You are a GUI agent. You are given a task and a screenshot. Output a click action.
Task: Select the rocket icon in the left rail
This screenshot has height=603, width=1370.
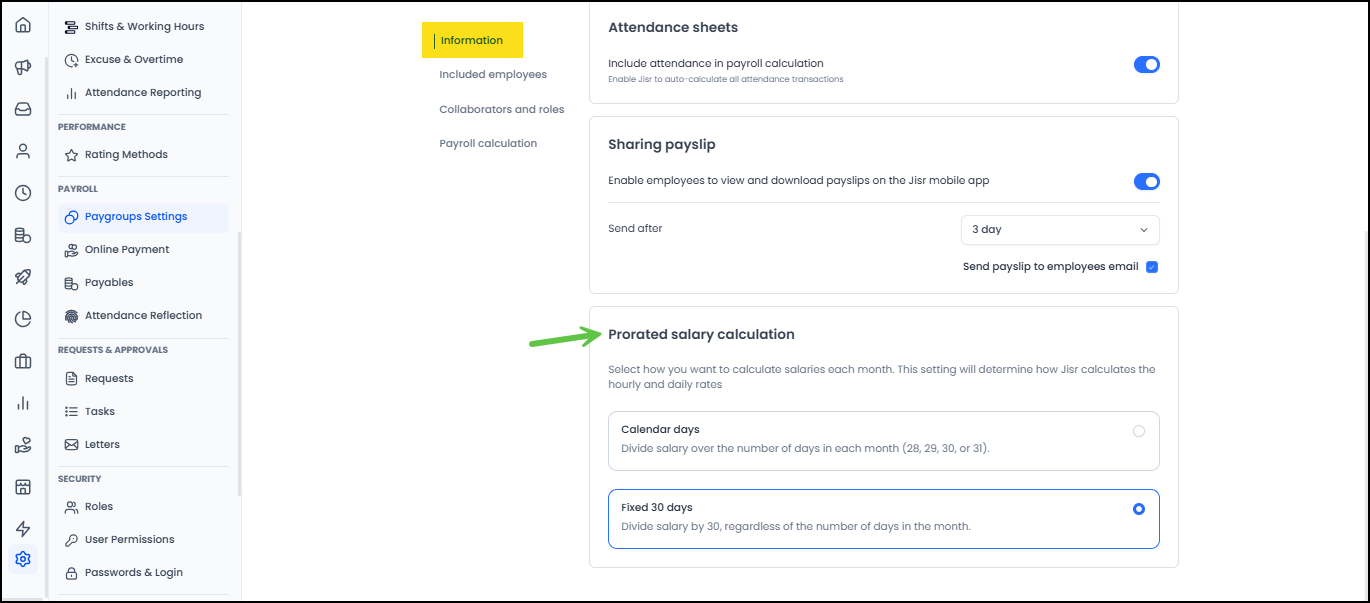(x=23, y=277)
